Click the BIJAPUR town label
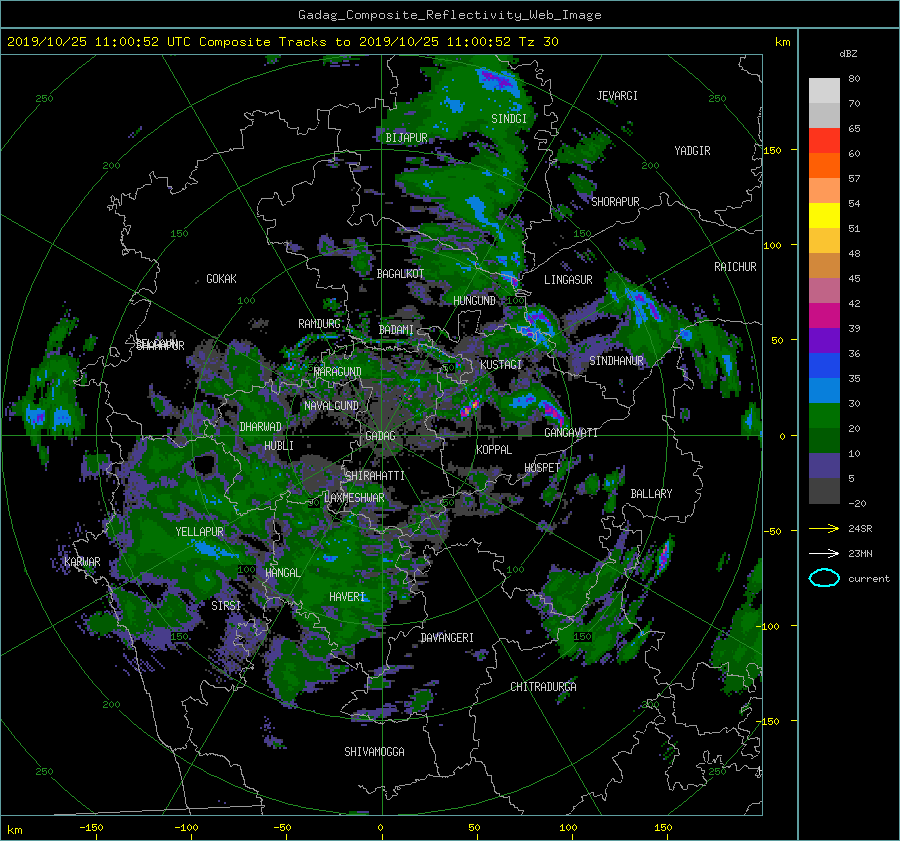 coord(406,138)
